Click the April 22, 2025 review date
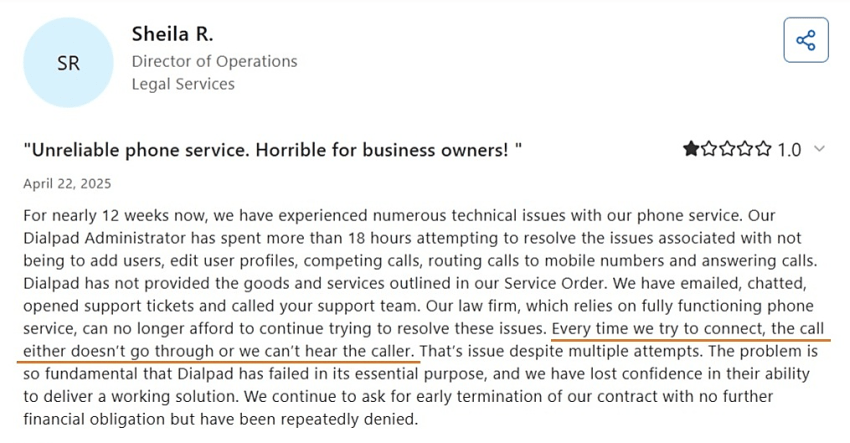850x443 pixels. point(67,184)
